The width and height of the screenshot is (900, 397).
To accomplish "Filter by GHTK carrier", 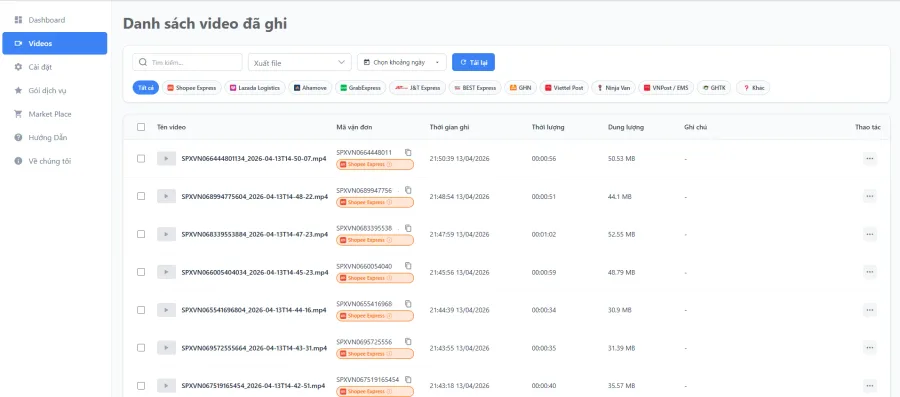I will click(x=715, y=88).
